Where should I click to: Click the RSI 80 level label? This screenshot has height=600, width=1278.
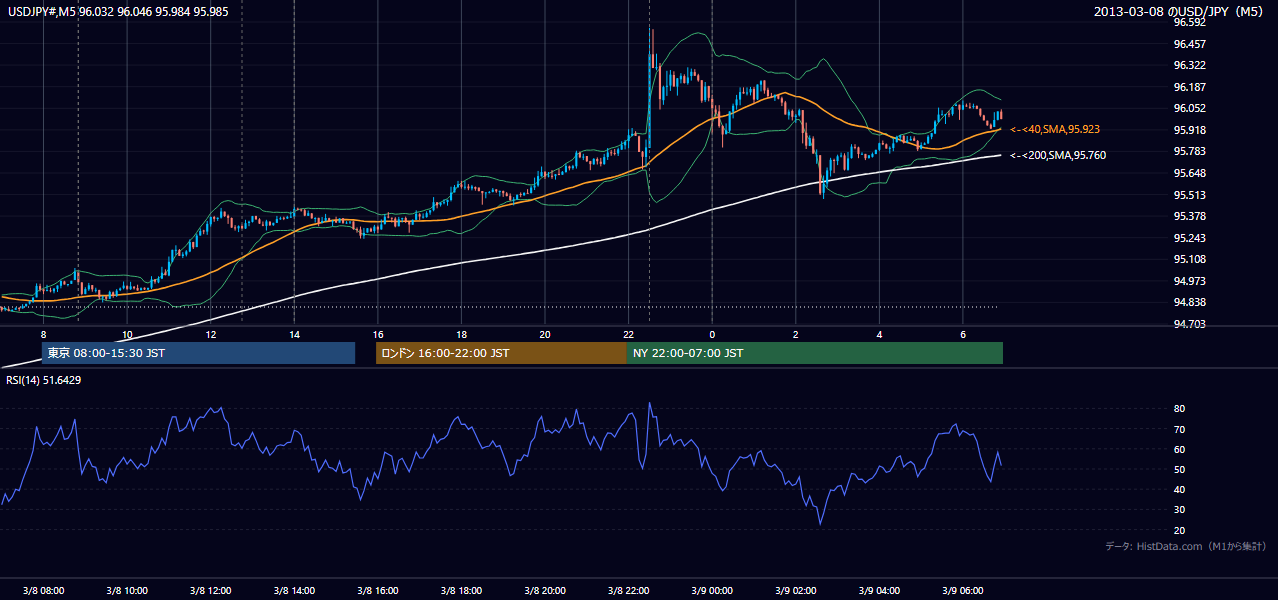[x=1179, y=409]
